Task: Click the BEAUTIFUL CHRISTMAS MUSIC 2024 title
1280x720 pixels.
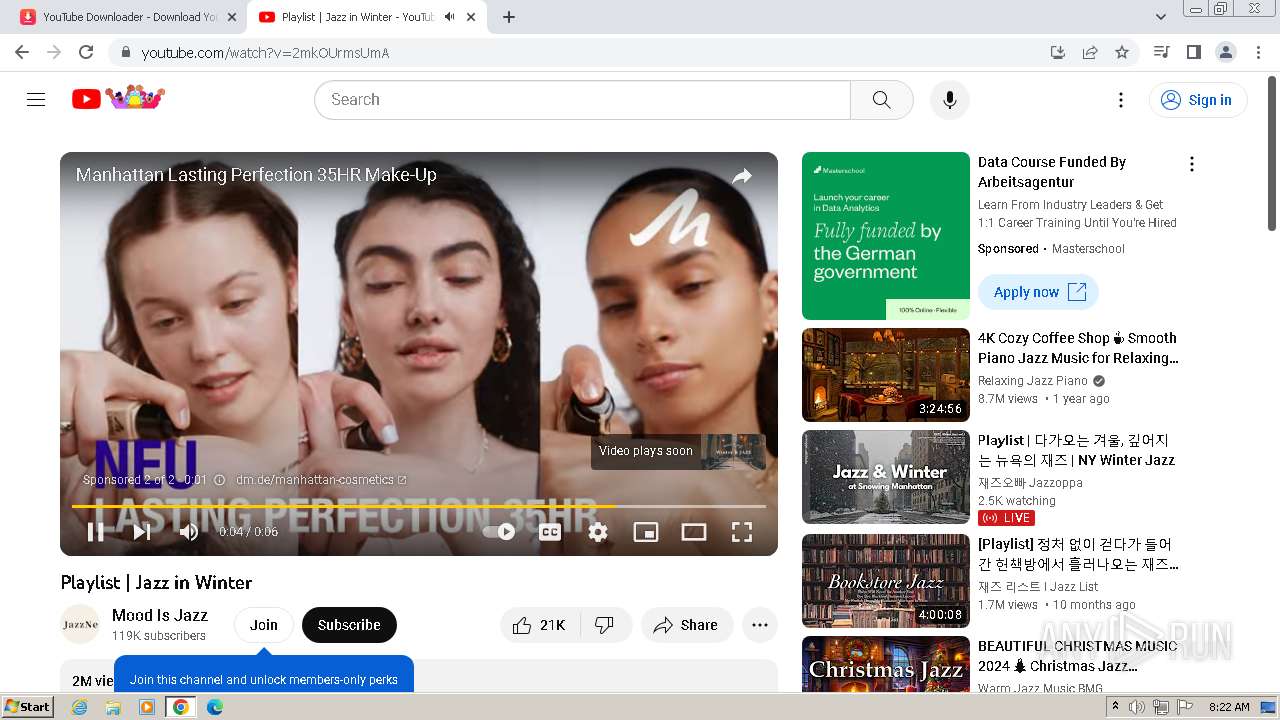Action: pos(1077,656)
